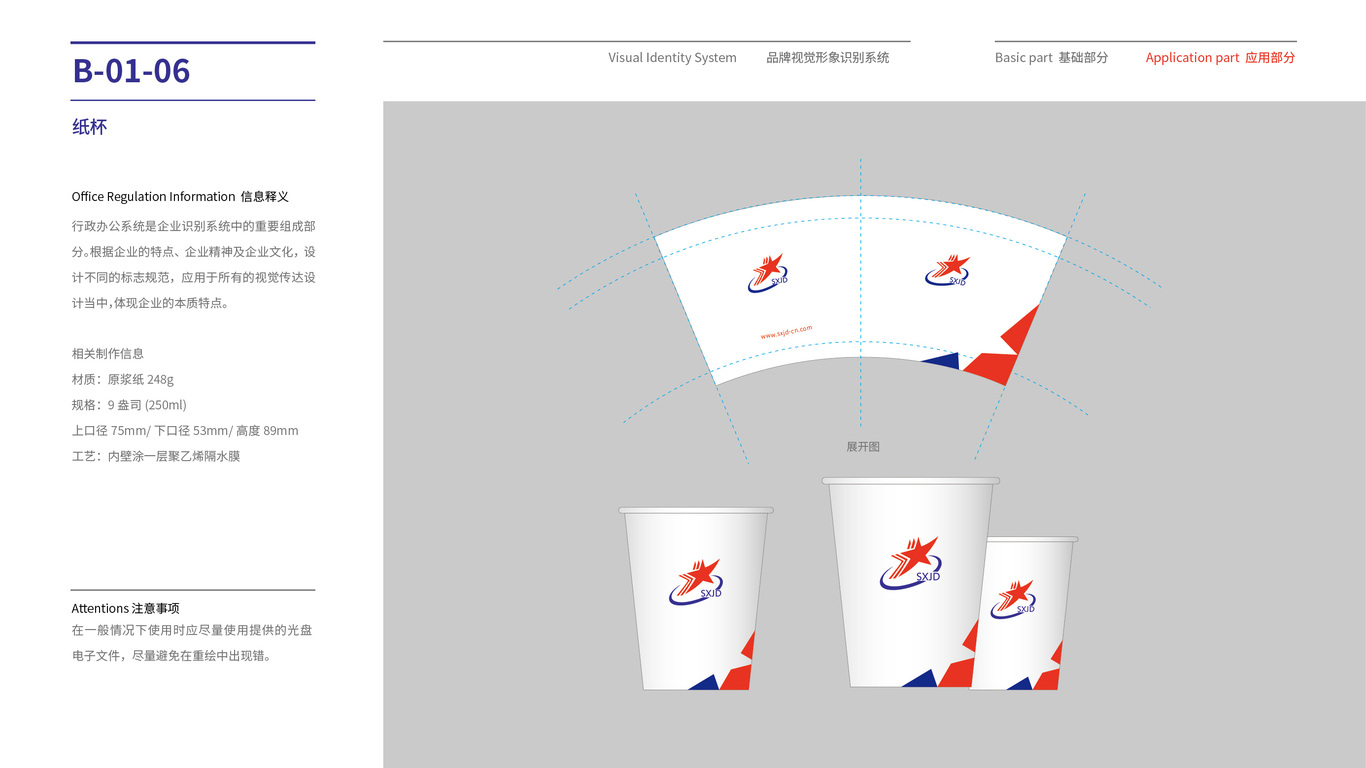Click the small right paper cup mockup

pyautogui.click(x=1025, y=613)
